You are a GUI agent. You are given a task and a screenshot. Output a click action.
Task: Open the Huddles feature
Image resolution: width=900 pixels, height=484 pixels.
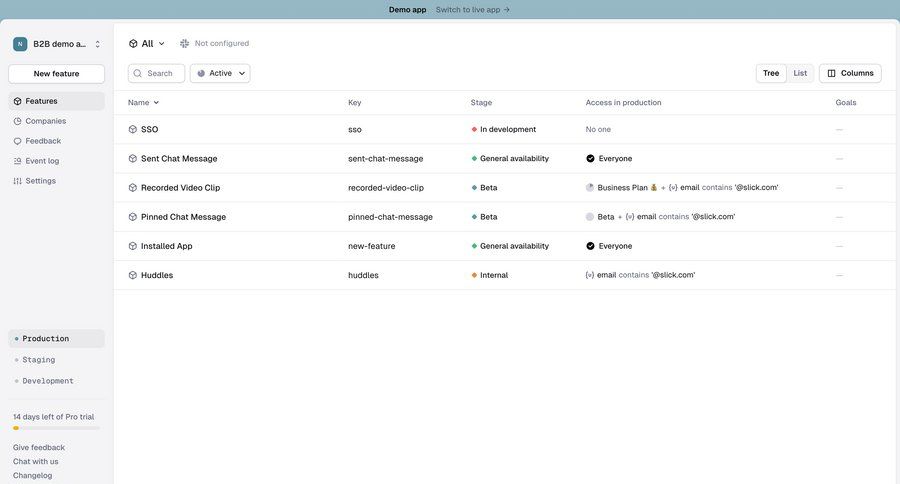point(157,275)
